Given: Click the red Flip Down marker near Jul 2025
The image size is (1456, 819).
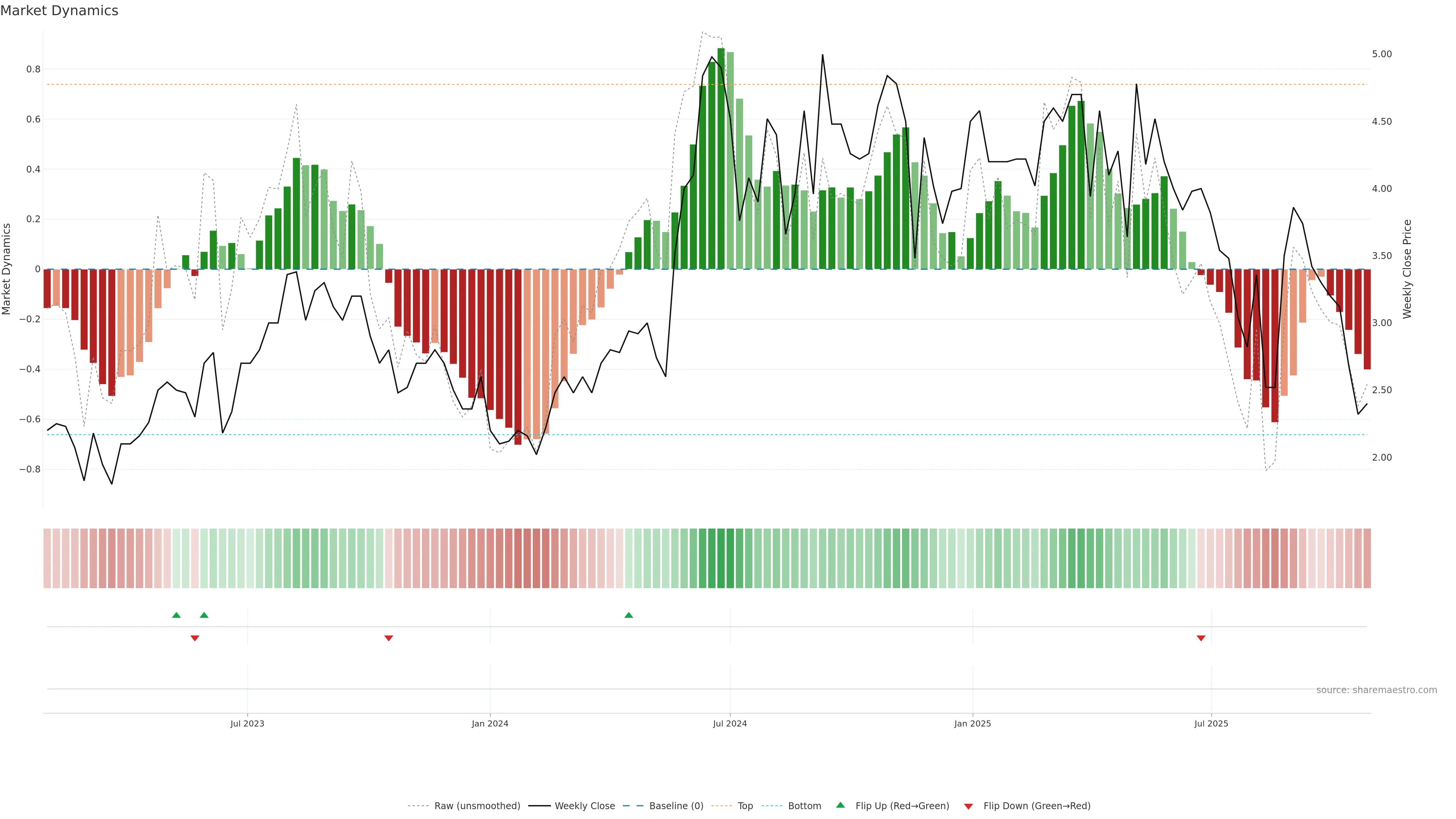Looking at the screenshot, I should (1201, 638).
